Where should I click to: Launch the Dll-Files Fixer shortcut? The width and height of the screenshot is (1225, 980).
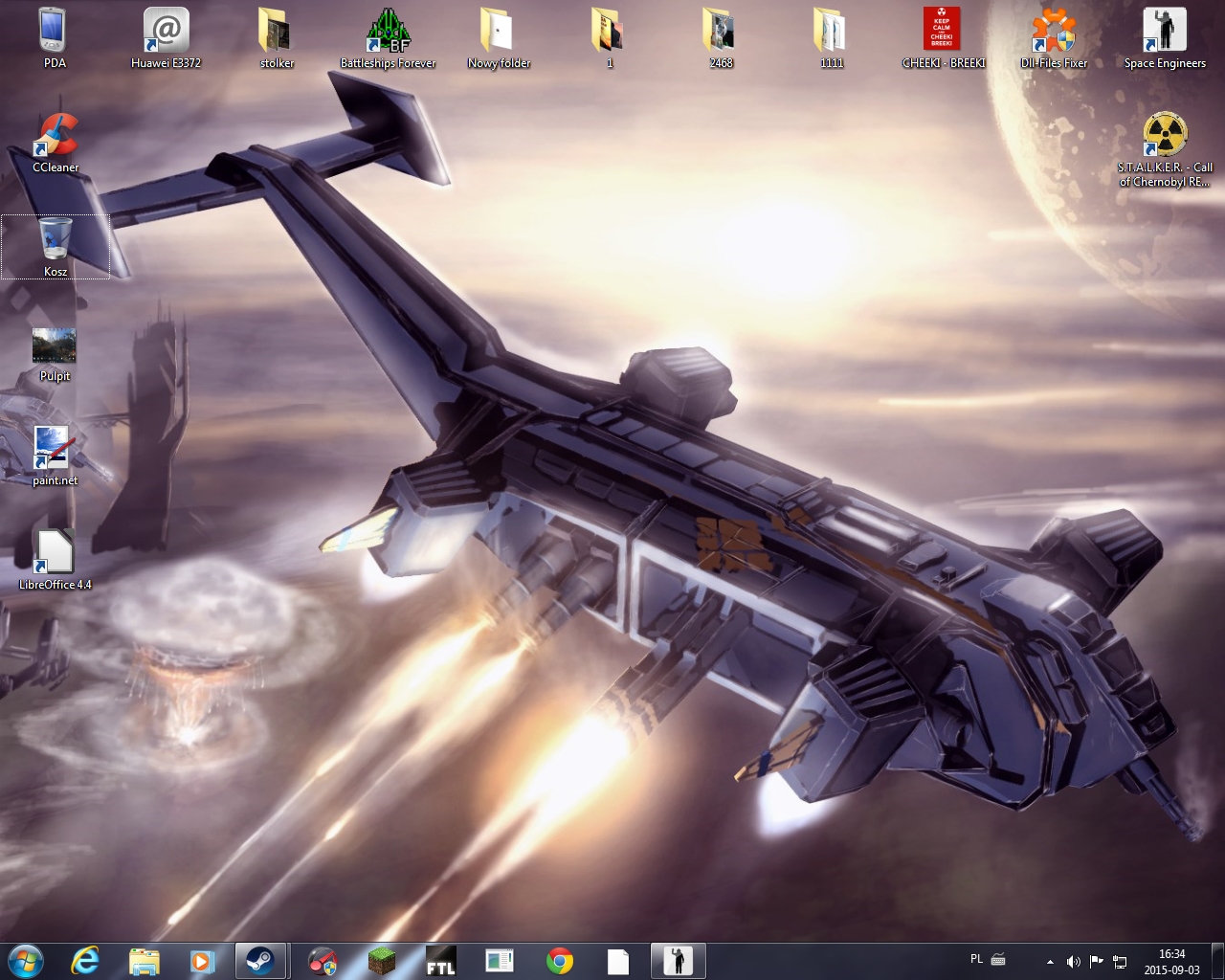click(1054, 38)
